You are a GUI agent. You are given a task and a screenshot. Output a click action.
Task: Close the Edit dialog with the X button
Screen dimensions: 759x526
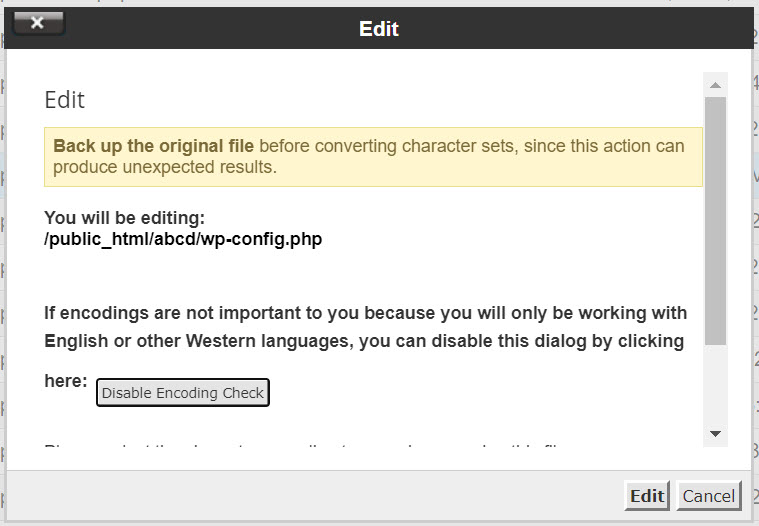point(38,23)
